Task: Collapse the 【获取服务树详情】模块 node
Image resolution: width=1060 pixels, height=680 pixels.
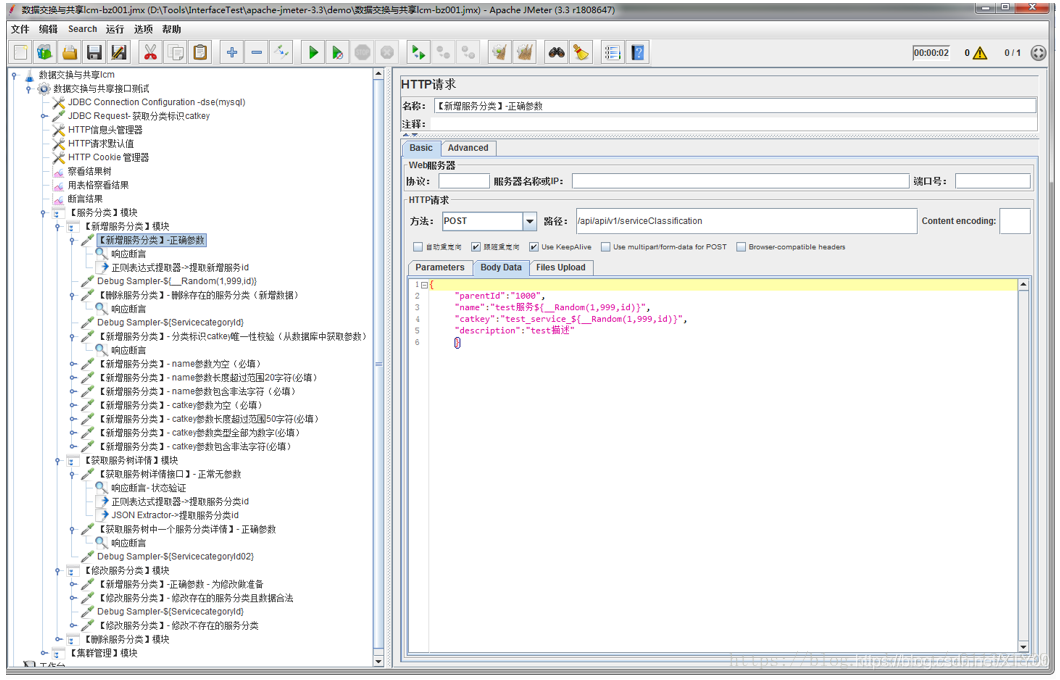Action: tap(57, 460)
